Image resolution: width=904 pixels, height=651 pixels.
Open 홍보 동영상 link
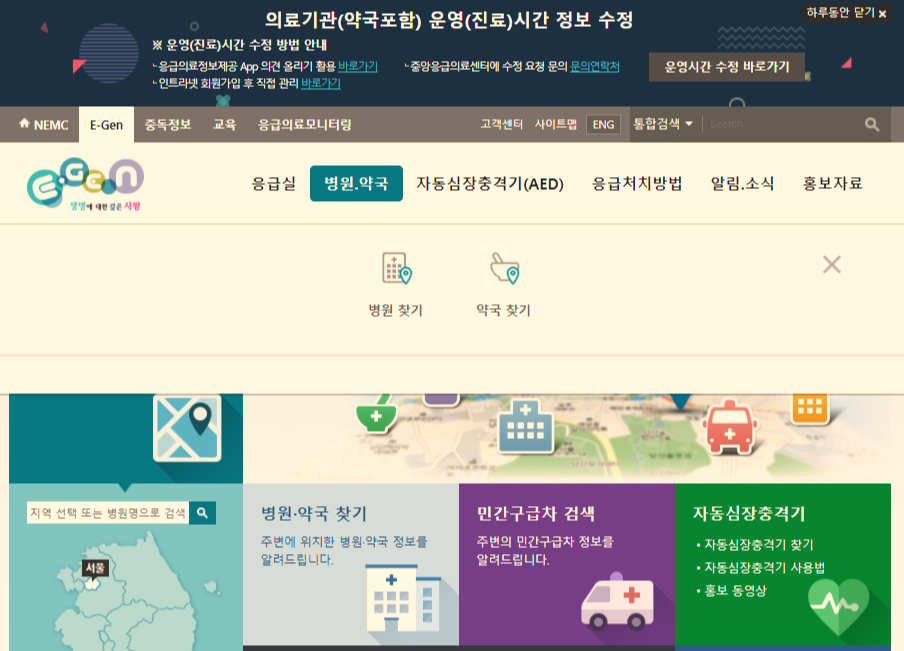[x=735, y=590]
